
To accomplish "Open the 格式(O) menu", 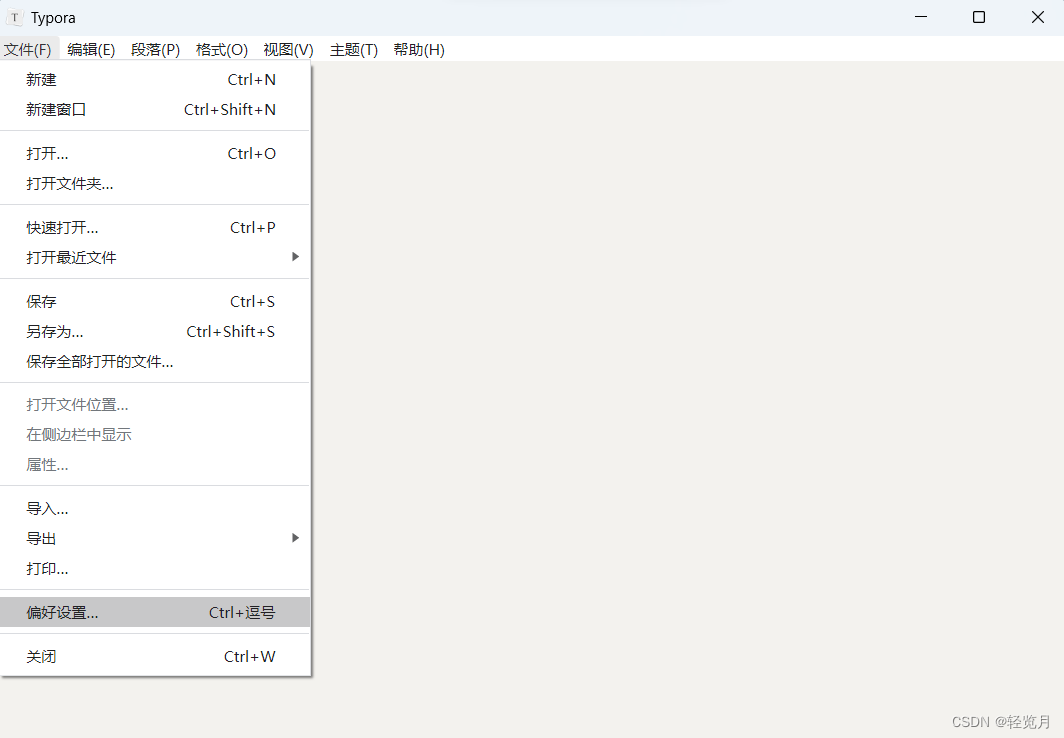I will pos(221,50).
